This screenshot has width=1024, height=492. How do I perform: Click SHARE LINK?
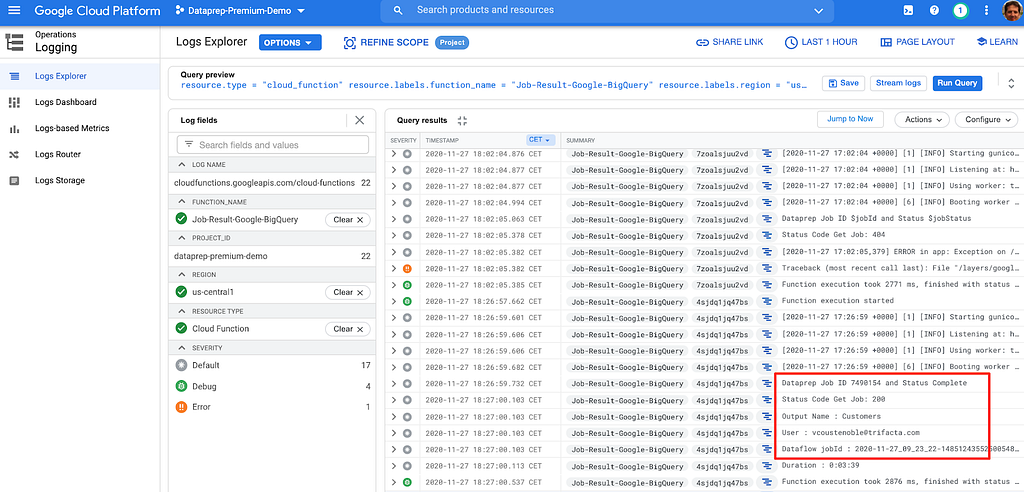729,42
